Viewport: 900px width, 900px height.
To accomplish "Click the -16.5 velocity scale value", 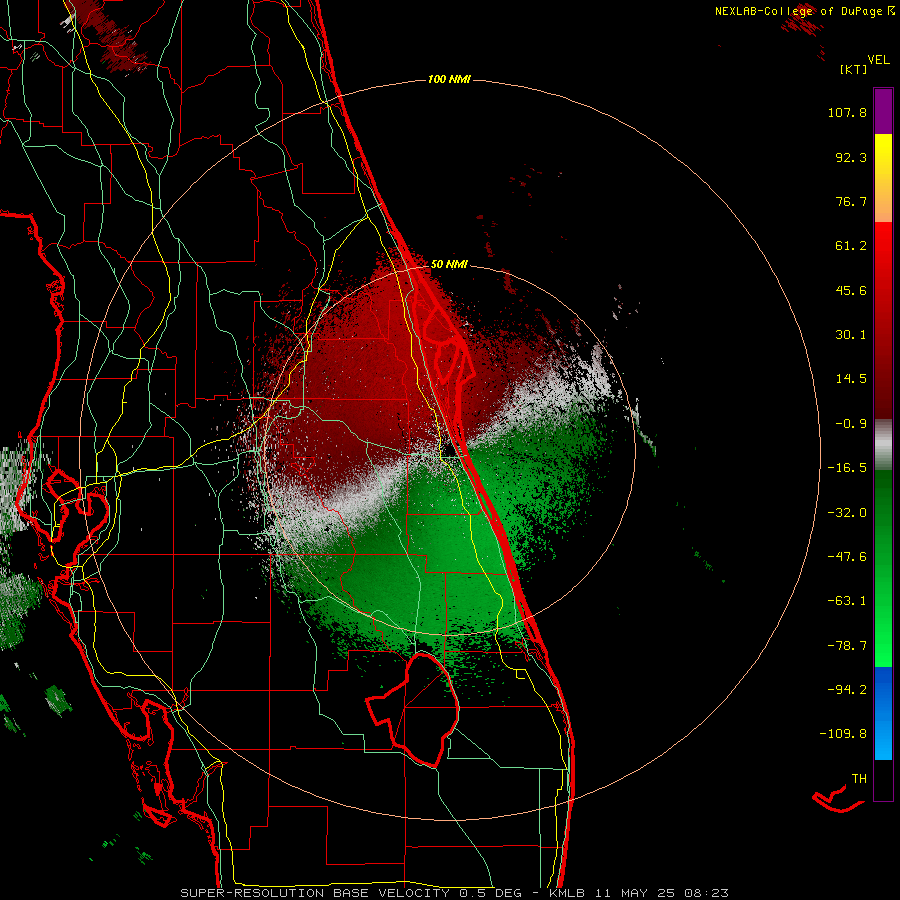I will [847, 468].
